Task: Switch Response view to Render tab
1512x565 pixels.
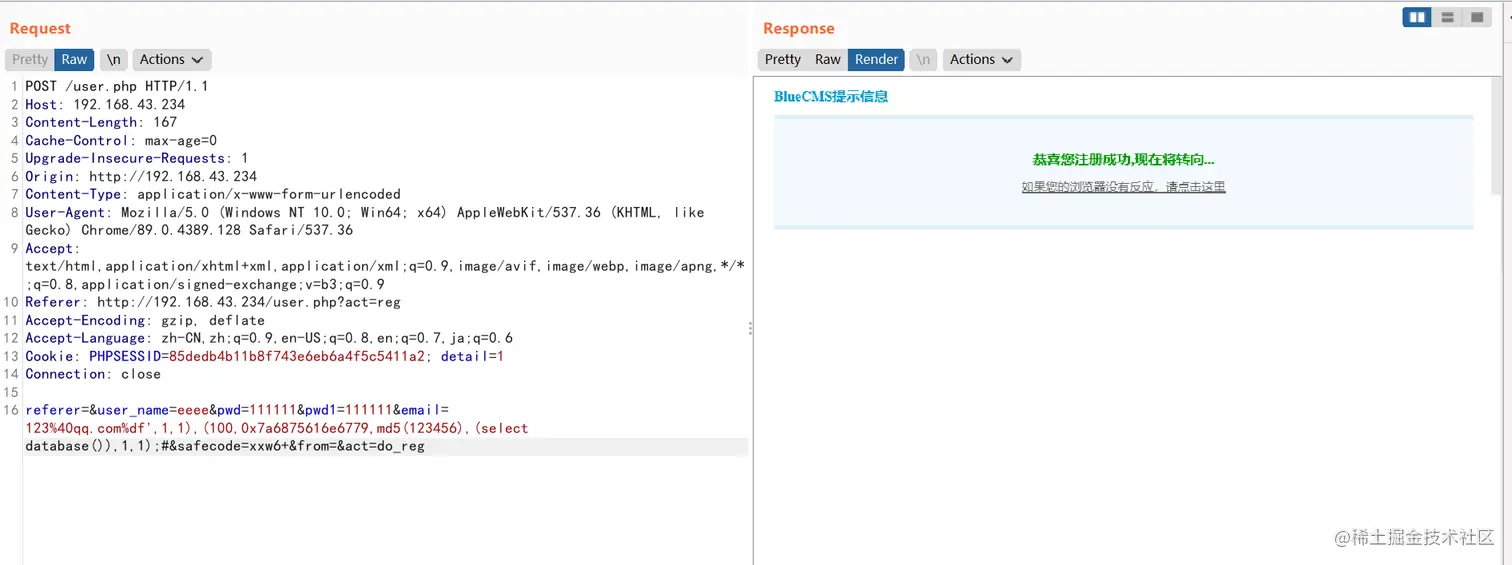Action: [x=876, y=60]
